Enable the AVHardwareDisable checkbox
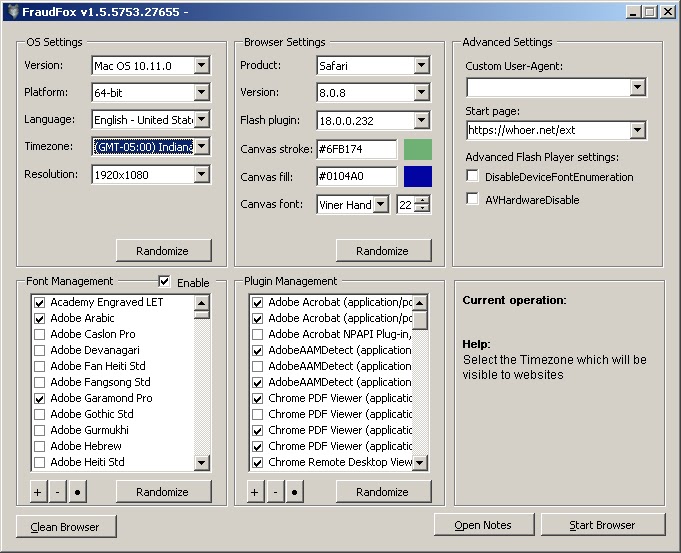The width and height of the screenshot is (681, 553). tap(472, 199)
